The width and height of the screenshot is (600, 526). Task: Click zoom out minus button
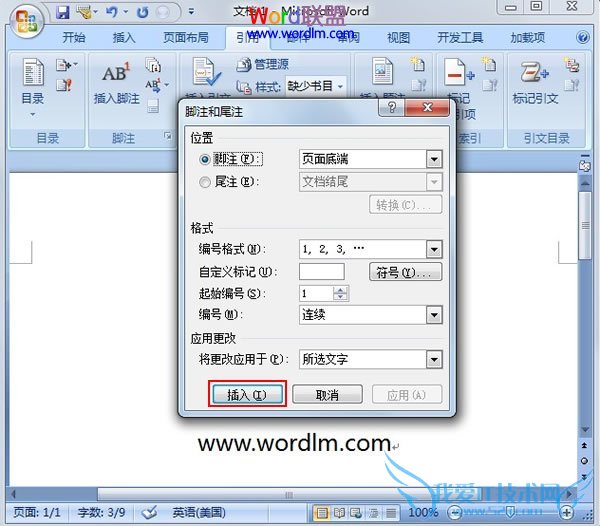[455, 513]
